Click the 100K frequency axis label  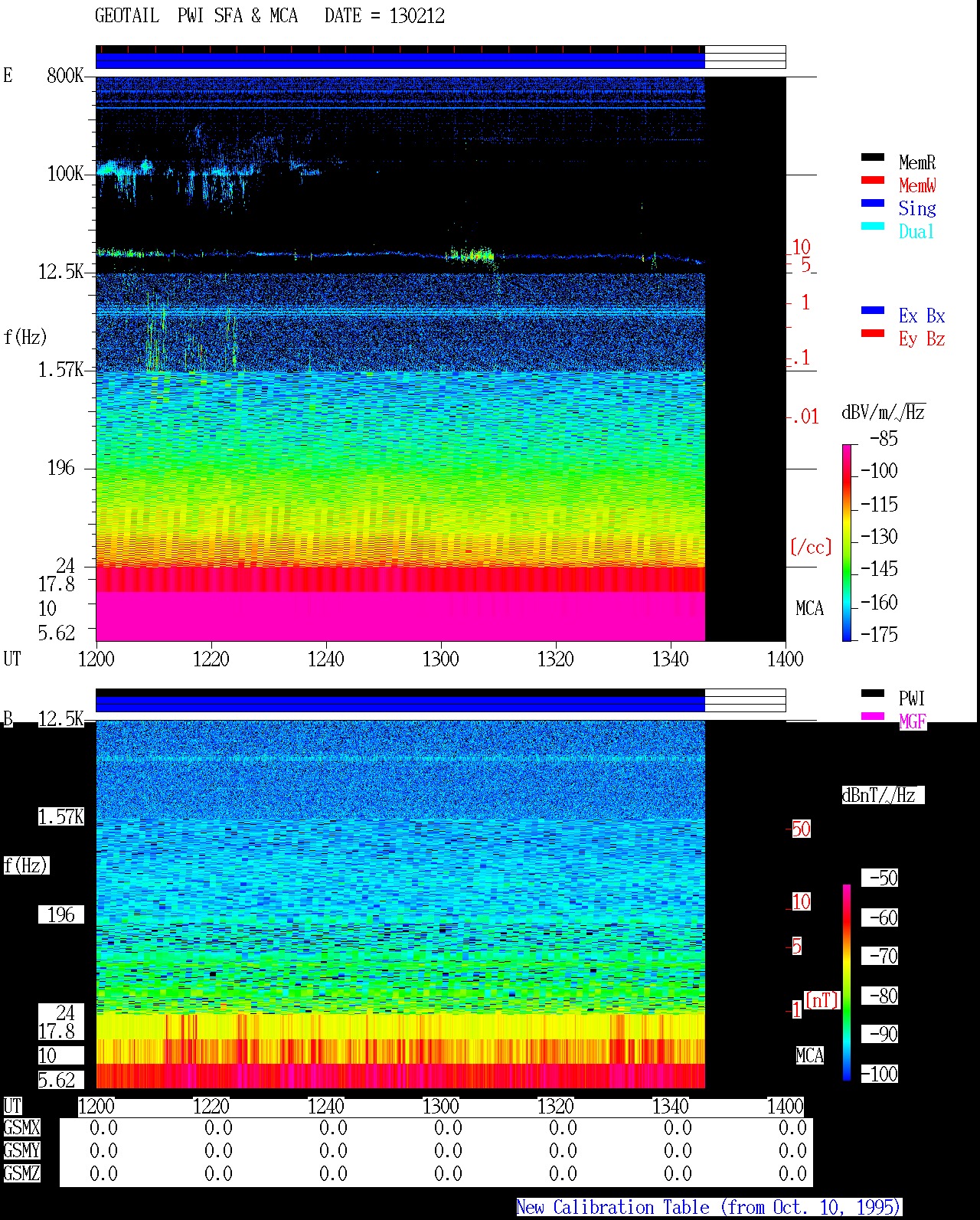coord(65,173)
